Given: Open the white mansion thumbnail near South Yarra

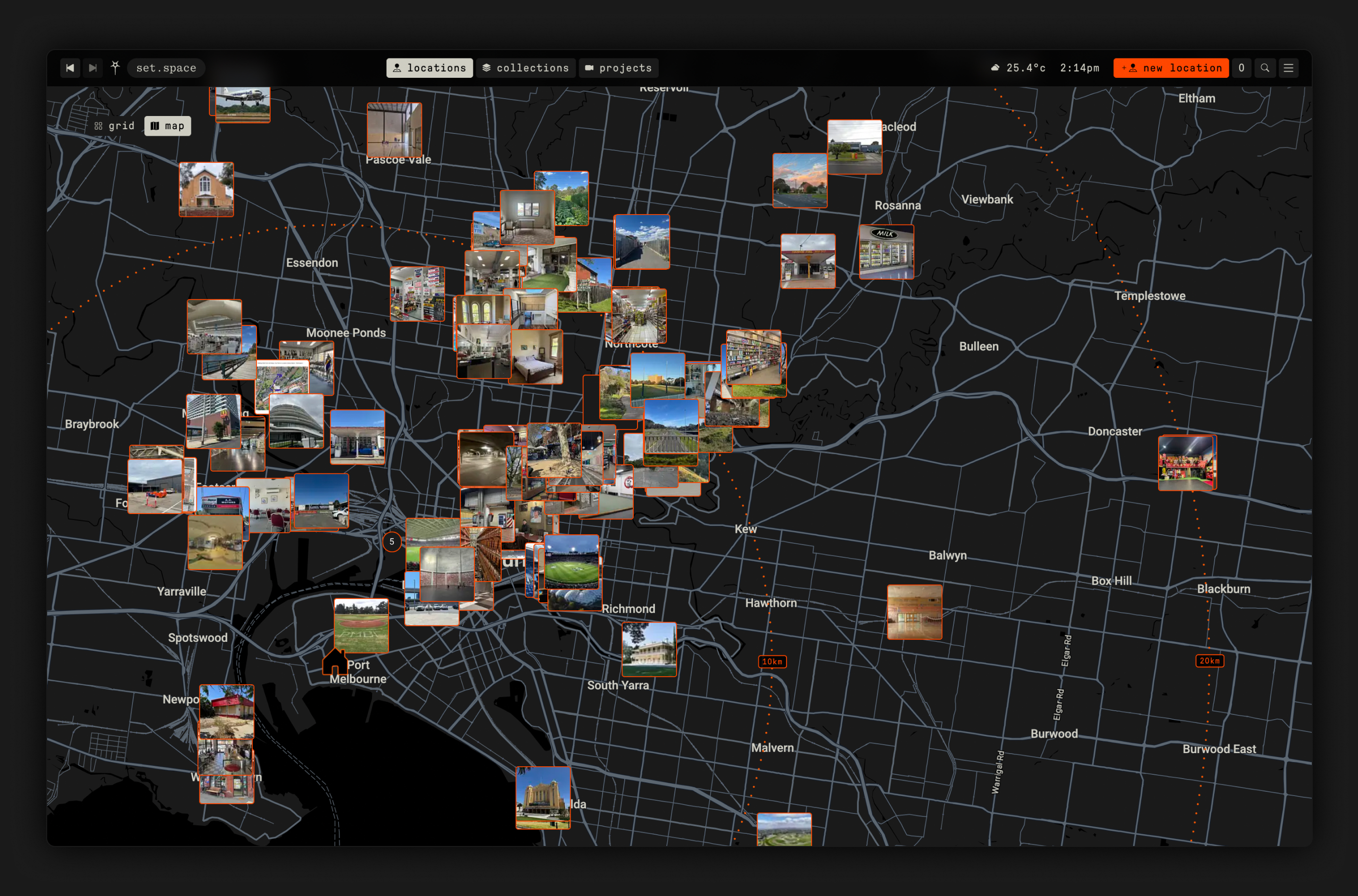Looking at the screenshot, I should click(649, 649).
